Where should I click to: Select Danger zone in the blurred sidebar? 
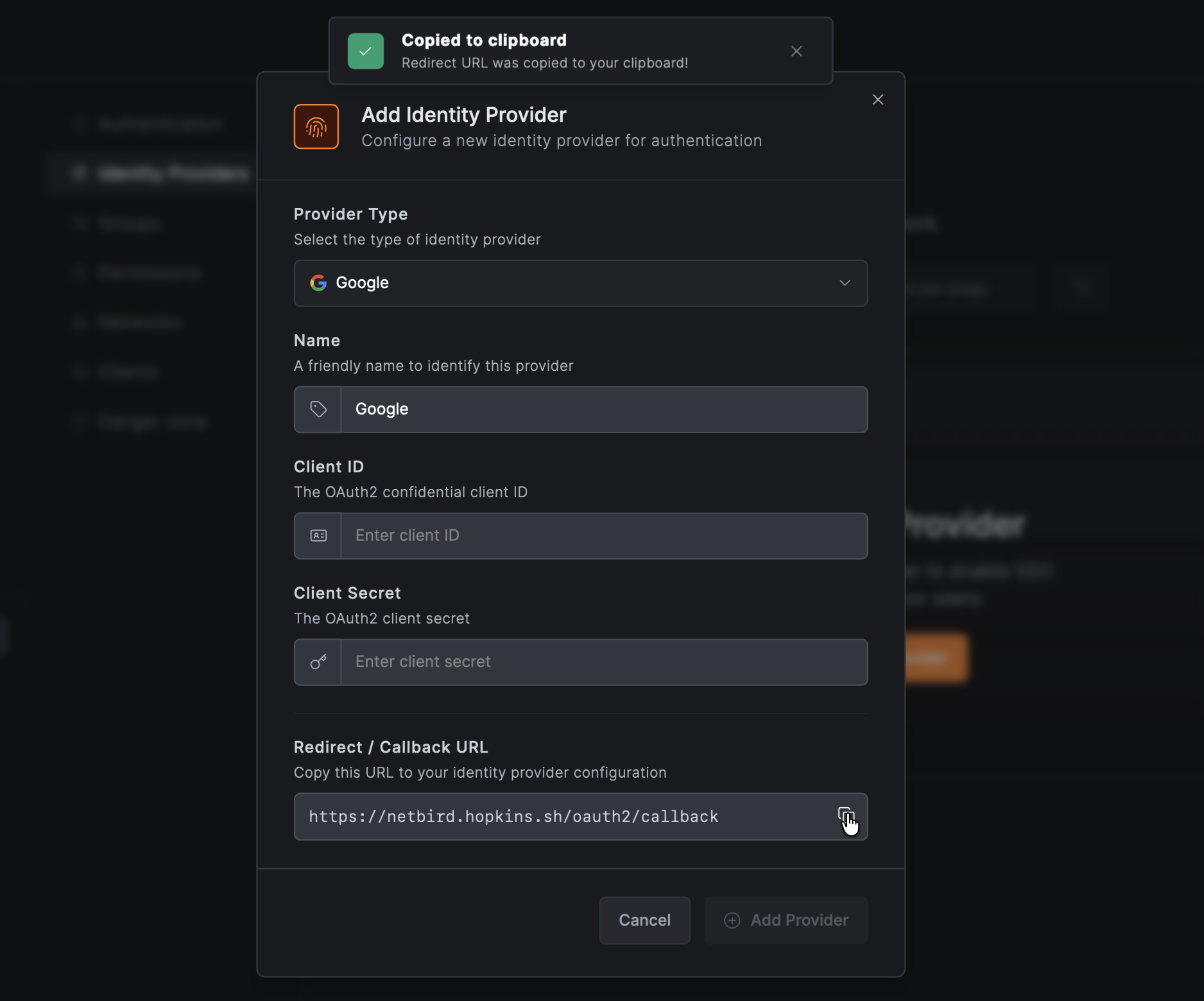point(153,422)
